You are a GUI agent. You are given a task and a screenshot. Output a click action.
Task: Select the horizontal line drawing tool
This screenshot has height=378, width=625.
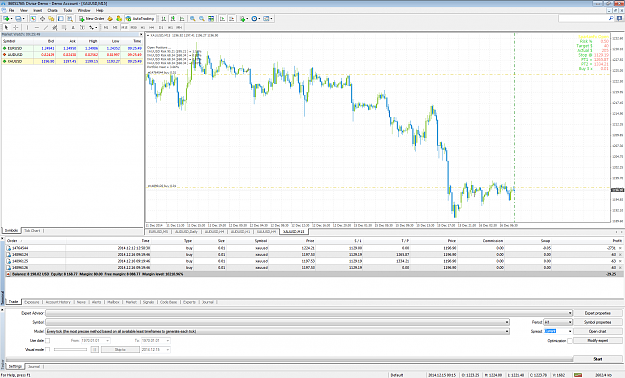(37, 28)
